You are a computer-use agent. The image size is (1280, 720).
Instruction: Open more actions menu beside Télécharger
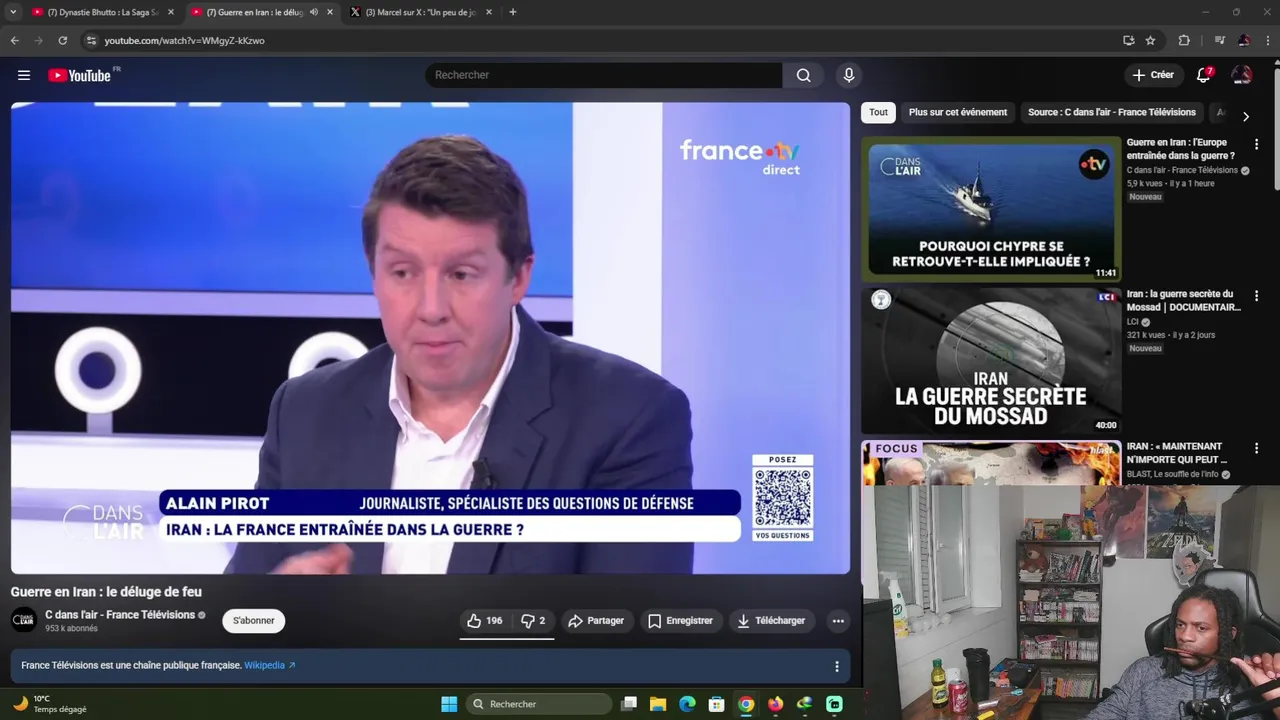click(838, 621)
